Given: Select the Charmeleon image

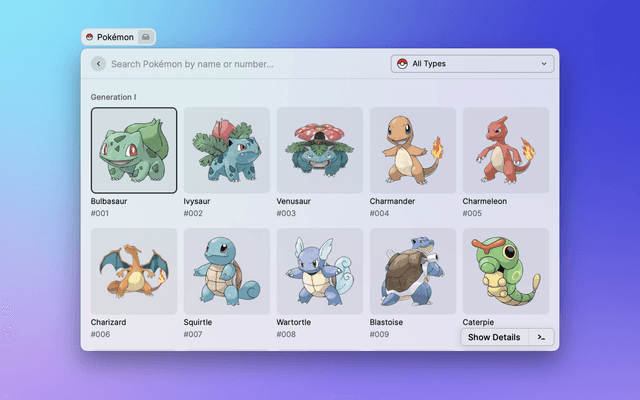Looking at the screenshot, I should [x=506, y=150].
